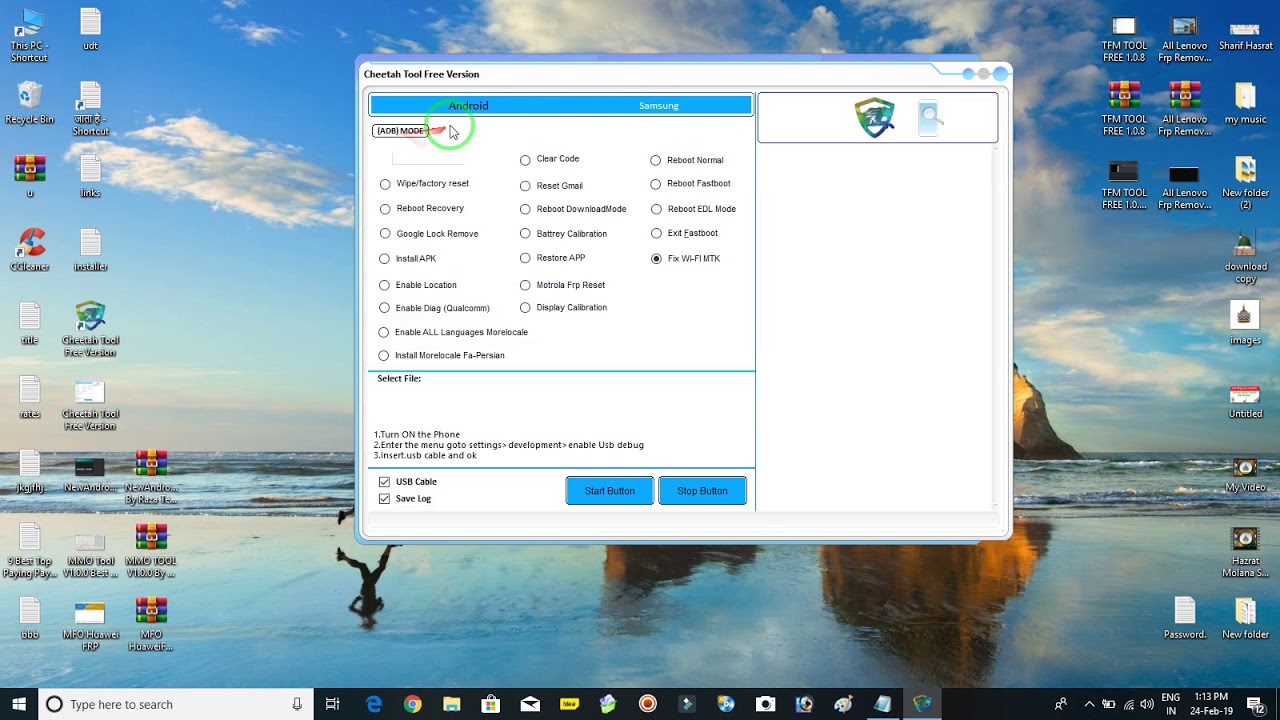This screenshot has height=720, width=1280.
Task: Switch to the Android tab
Action: 468,106
